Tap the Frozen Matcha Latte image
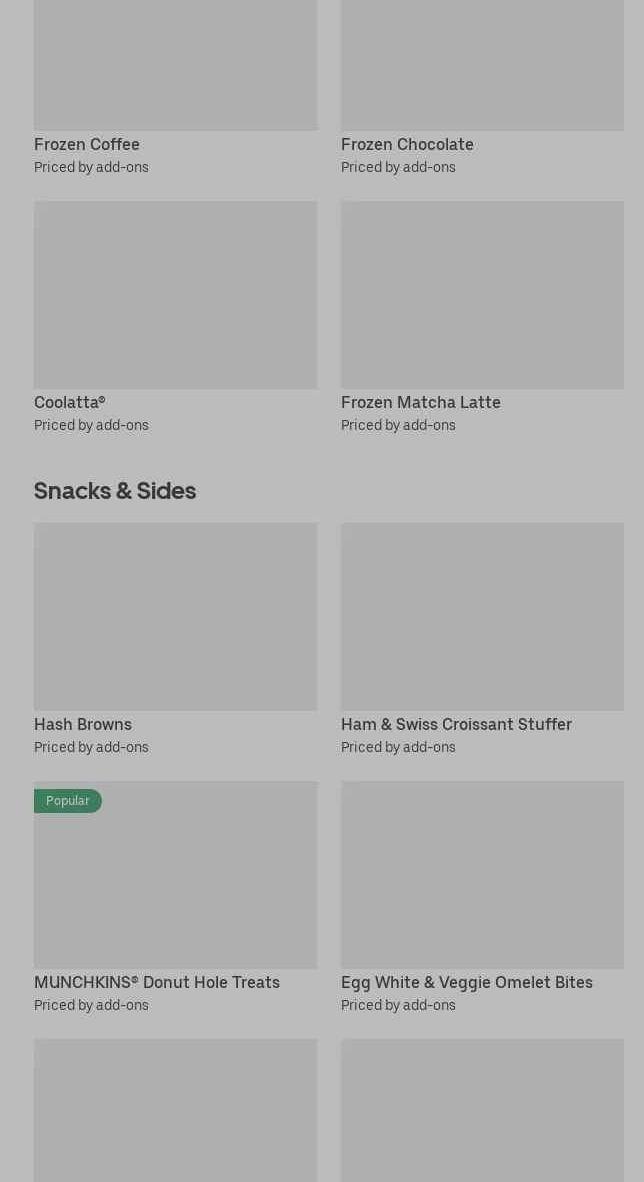The image size is (644, 1182). click(x=482, y=294)
